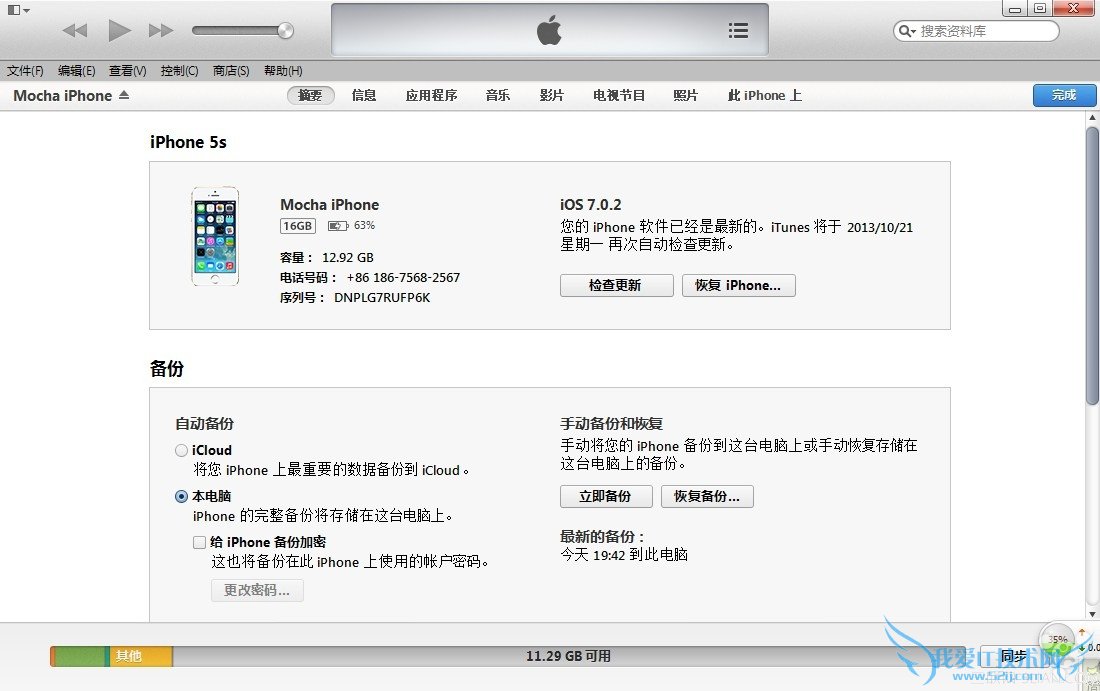The height and width of the screenshot is (691, 1100).
Task: Select the iCloud backup radio button
Action: [x=182, y=450]
